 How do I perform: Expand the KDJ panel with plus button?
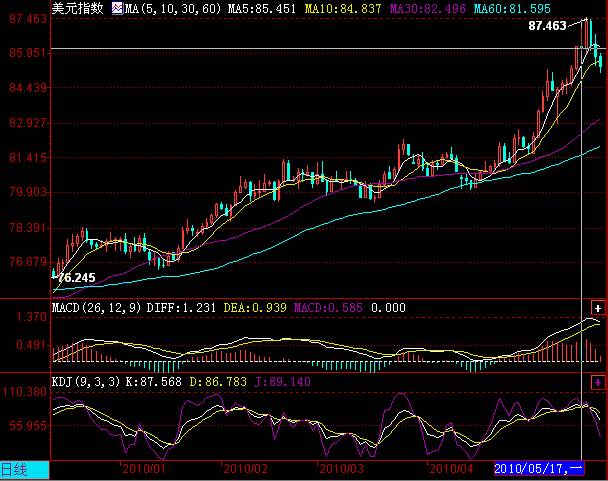point(598,382)
